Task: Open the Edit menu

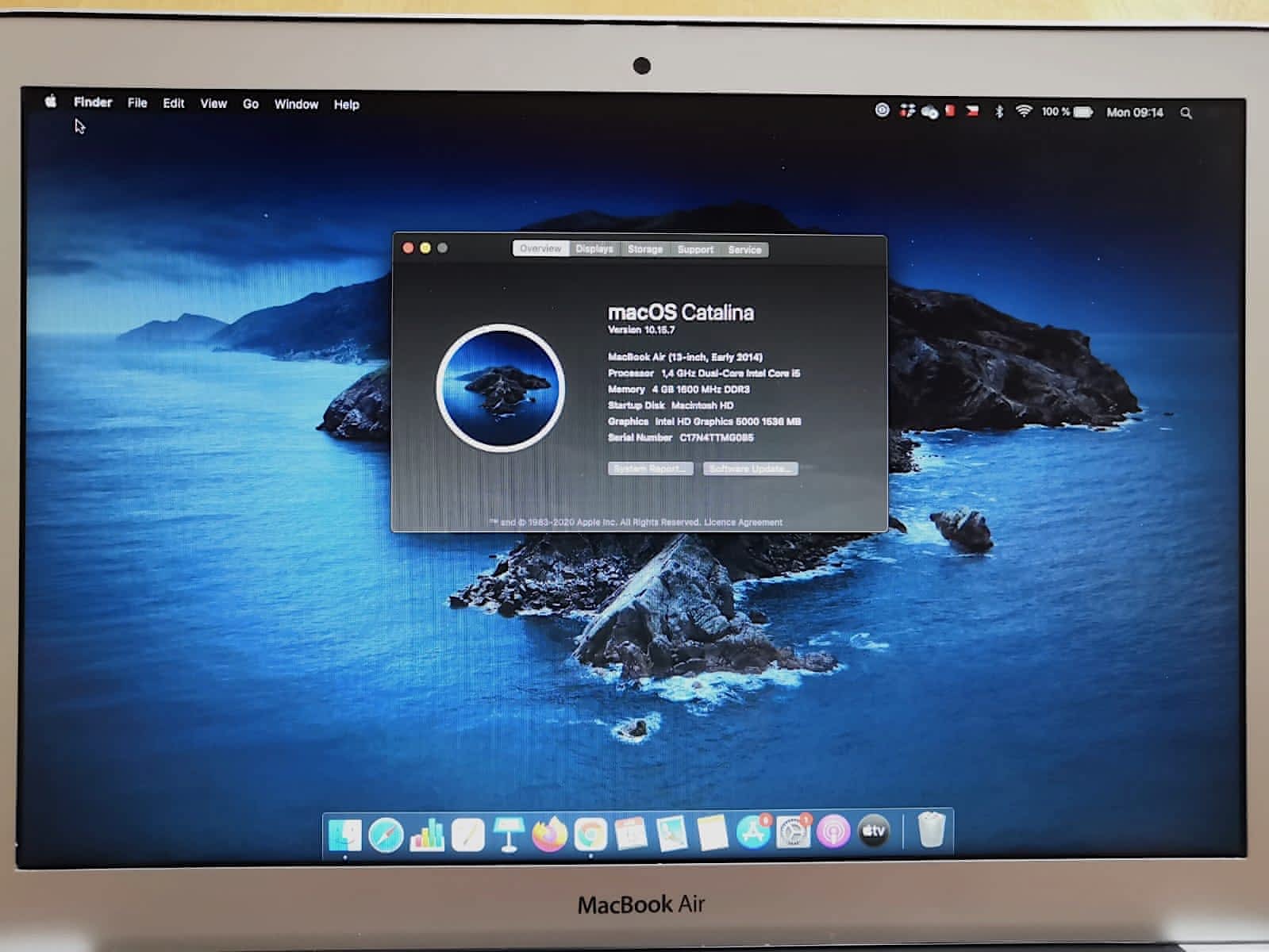Action: pos(174,103)
